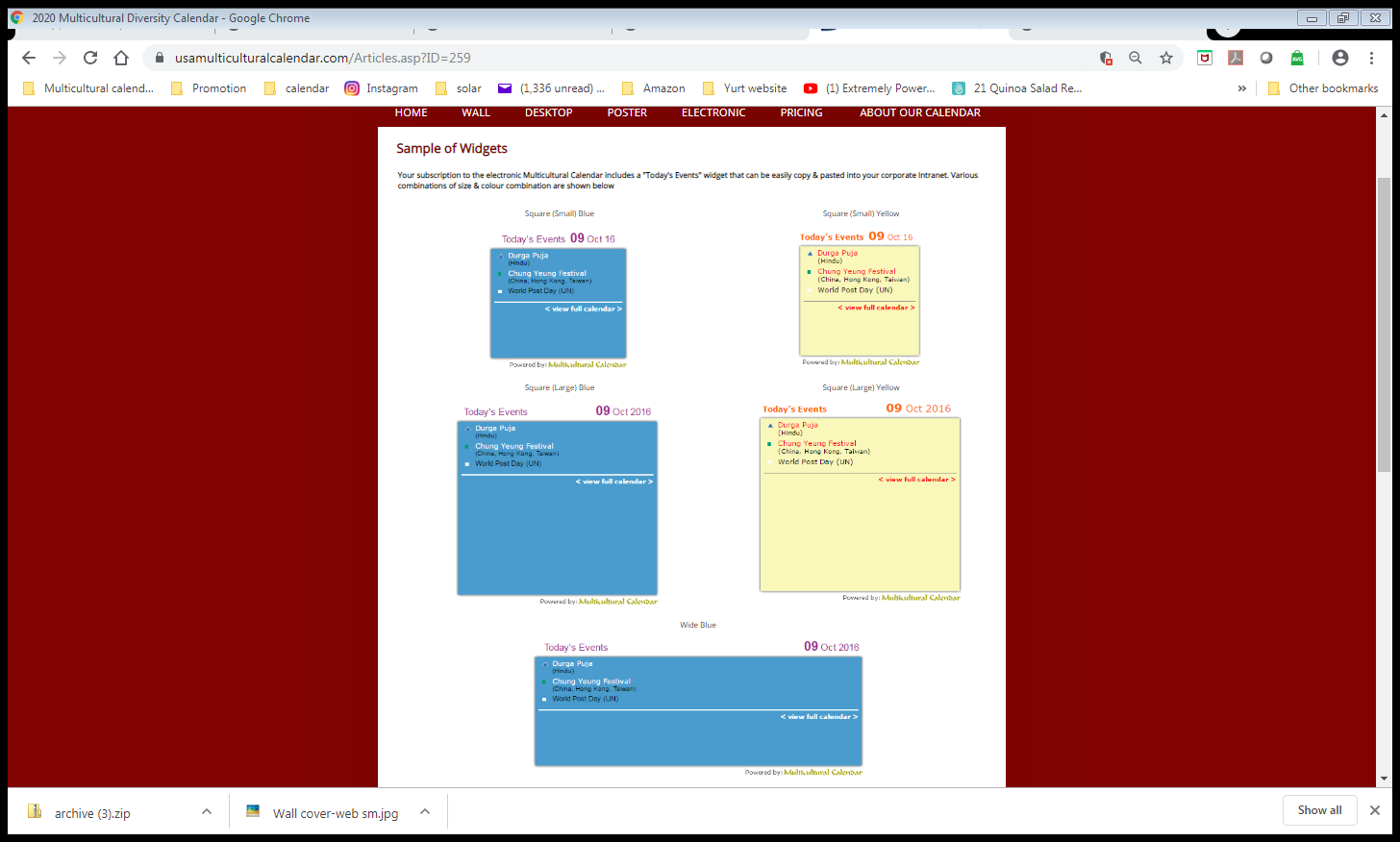Click 'view full calendar' in the Square (Large) Blue widget
1400x842 pixels.
click(x=614, y=482)
